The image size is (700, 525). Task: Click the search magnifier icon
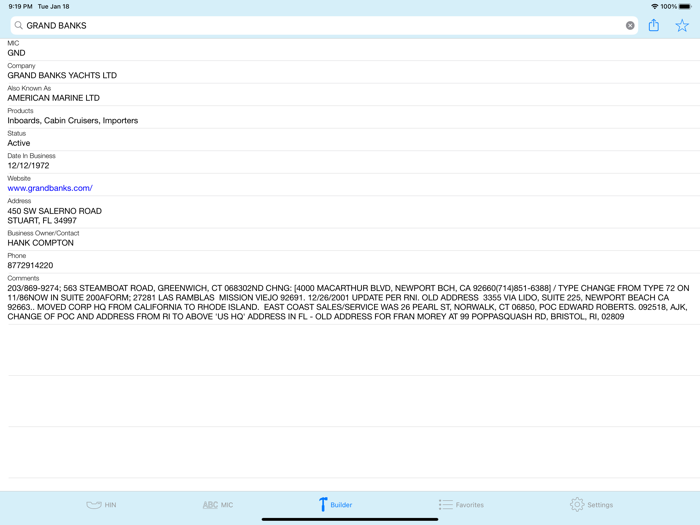(x=18, y=25)
